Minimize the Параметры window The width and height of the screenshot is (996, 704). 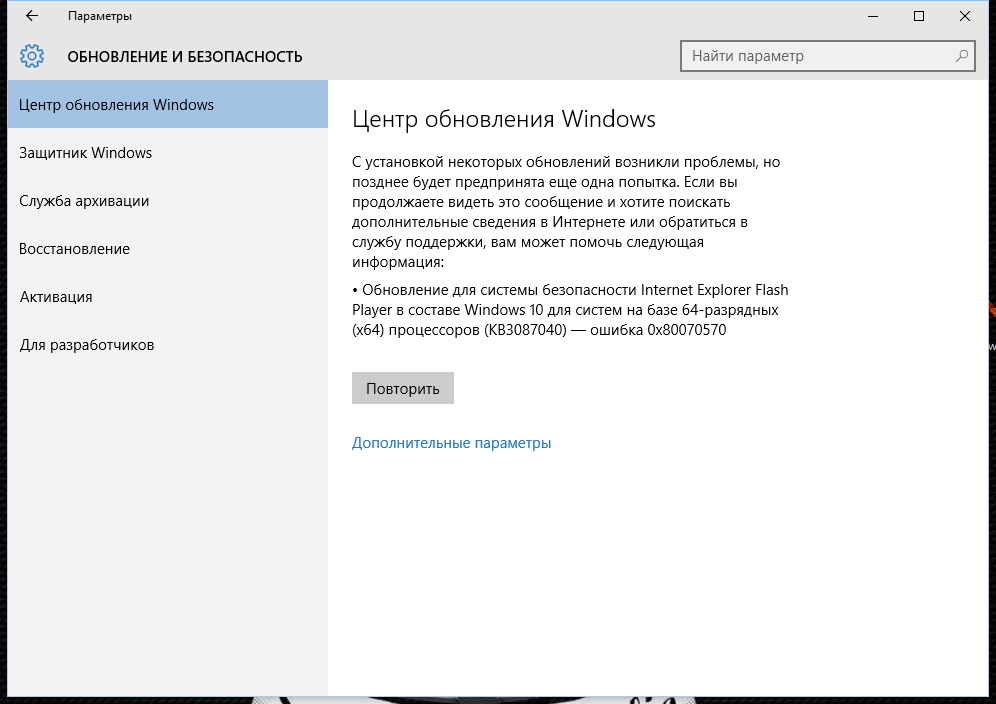[x=873, y=16]
